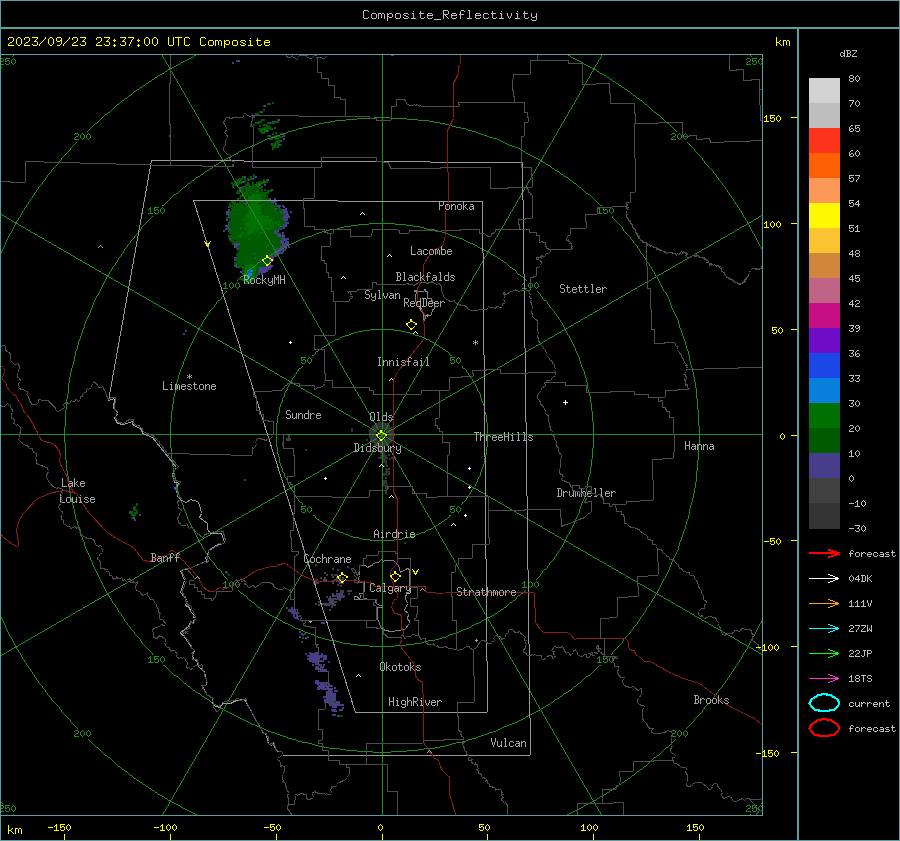The height and width of the screenshot is (841, 900).
Task: Click the Airdrie city label
Action: point(394,534)
